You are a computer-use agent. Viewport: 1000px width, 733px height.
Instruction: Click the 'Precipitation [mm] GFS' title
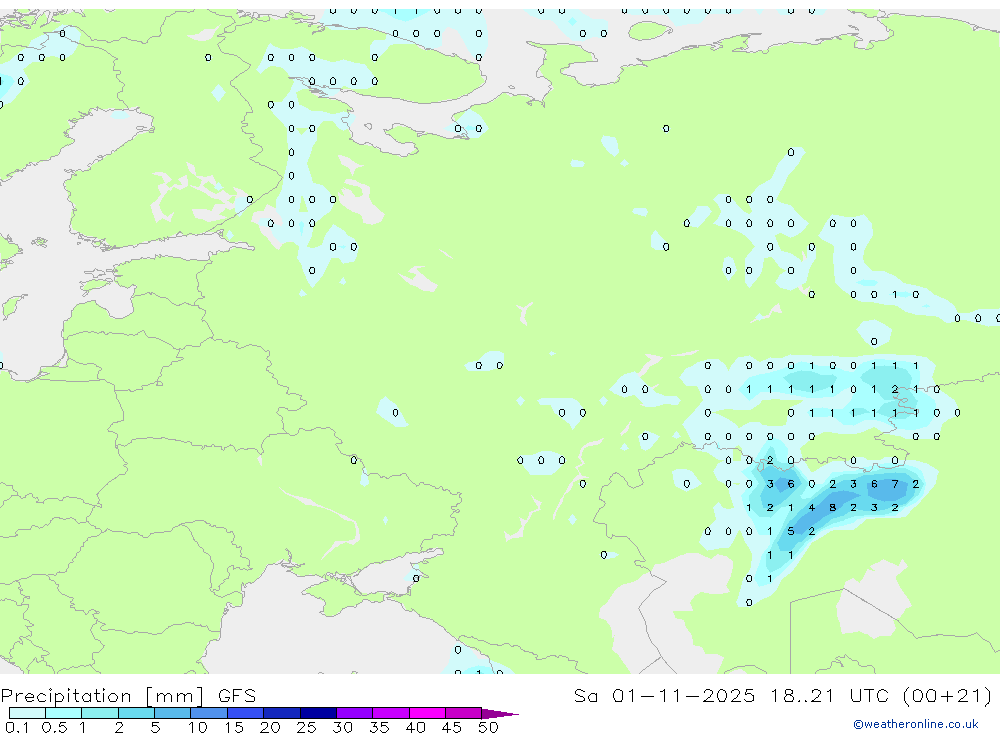(128, 696)
